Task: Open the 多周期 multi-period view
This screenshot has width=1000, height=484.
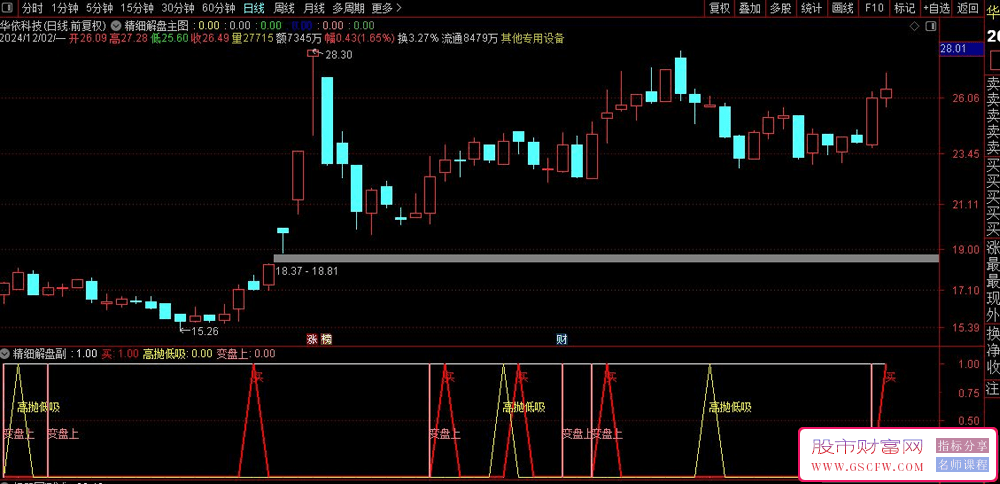Action: [348, 8]
